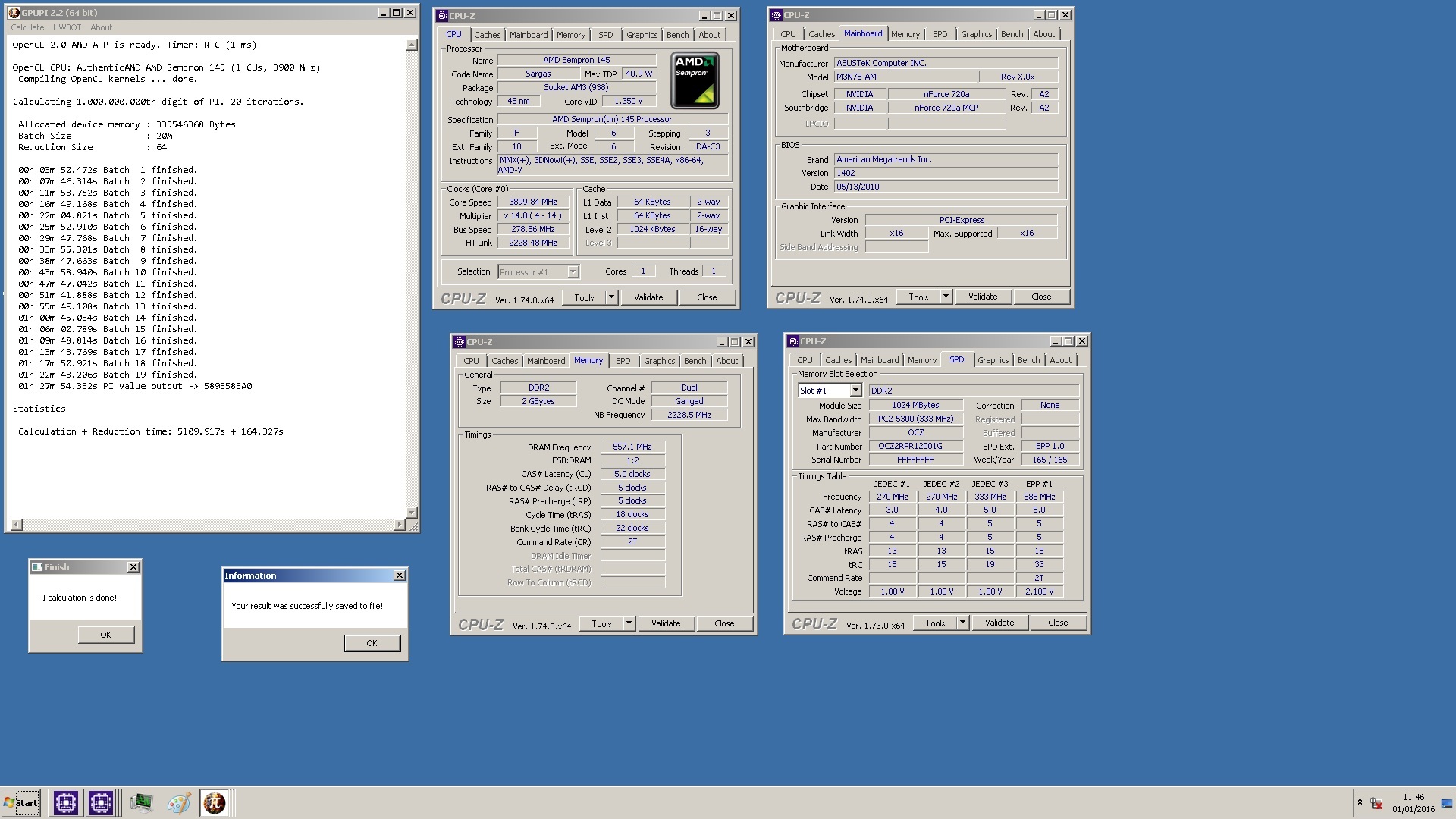1456x819 pixels.
Task: Click the Windows Start button
Action: [21, 802]
